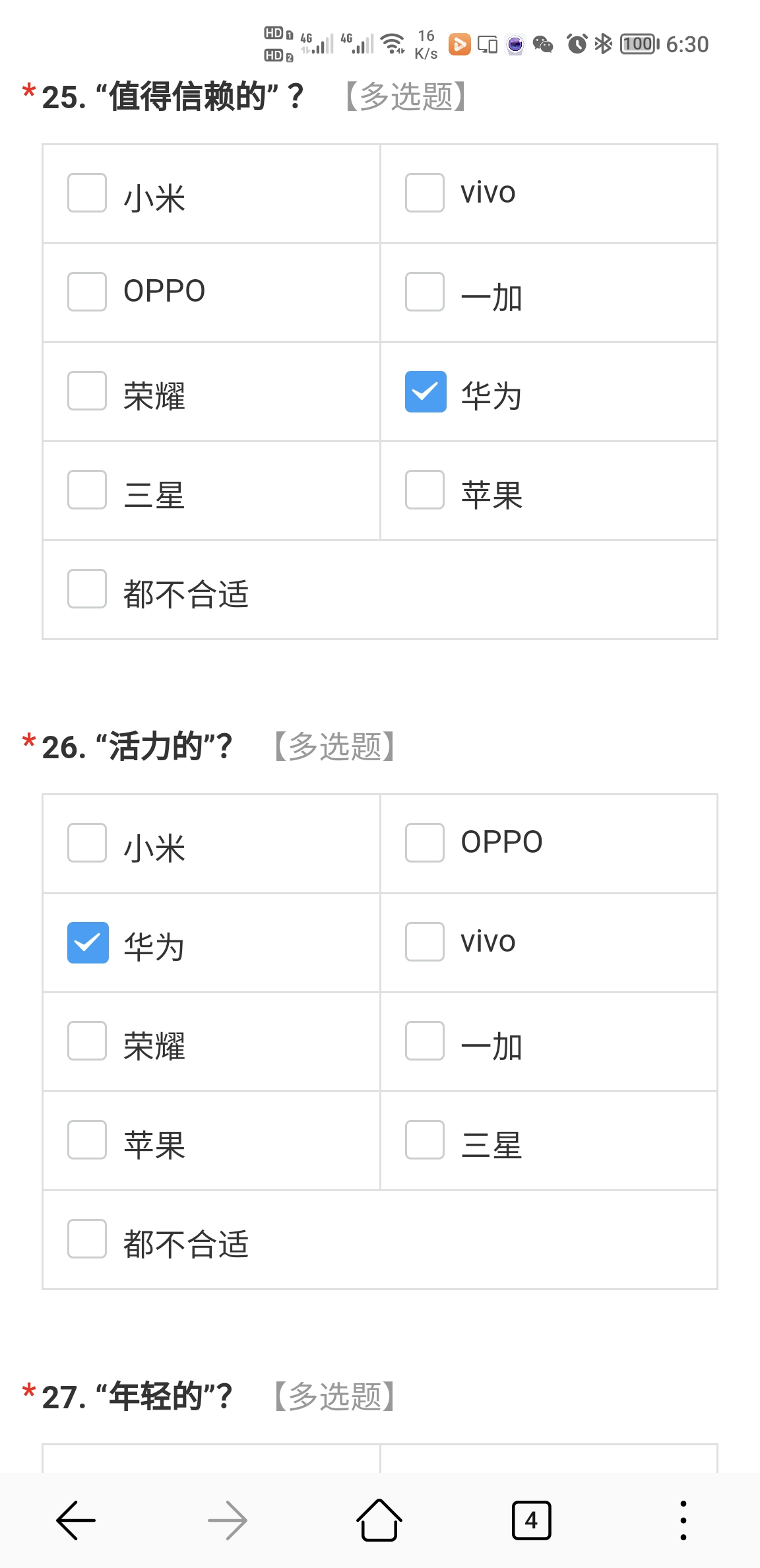Tap the Wi-Fi status icon
760x1568 pixels.
(x=394, y=44)
